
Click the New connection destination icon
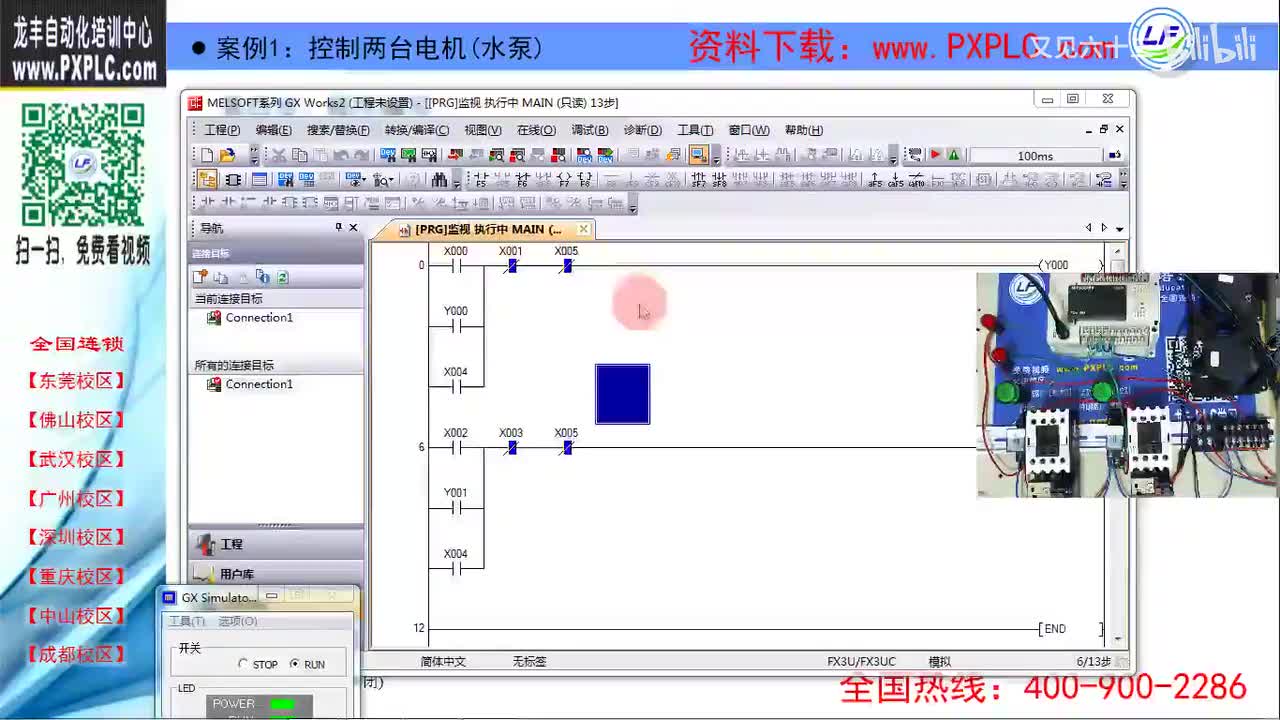[200, 277]
